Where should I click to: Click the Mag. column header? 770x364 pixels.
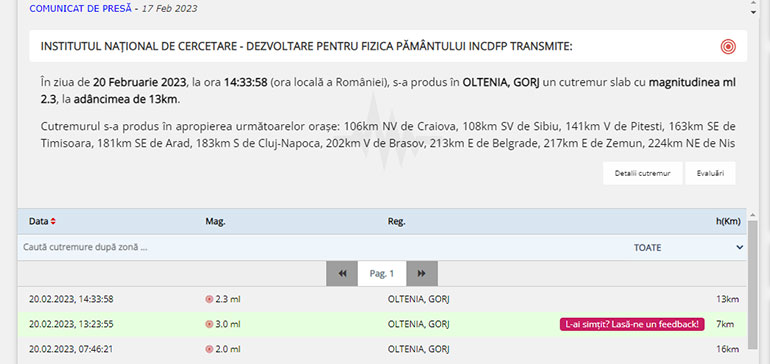click(x=215, y=222)
